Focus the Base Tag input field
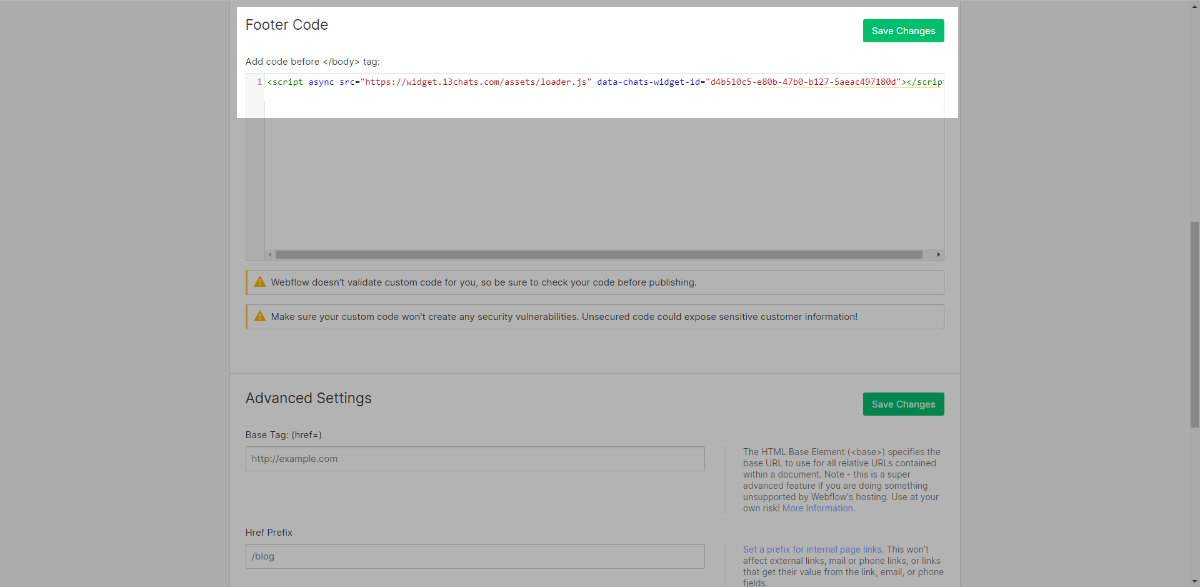The width and height of the screenshot is (1200, 587). click(475, 459)
